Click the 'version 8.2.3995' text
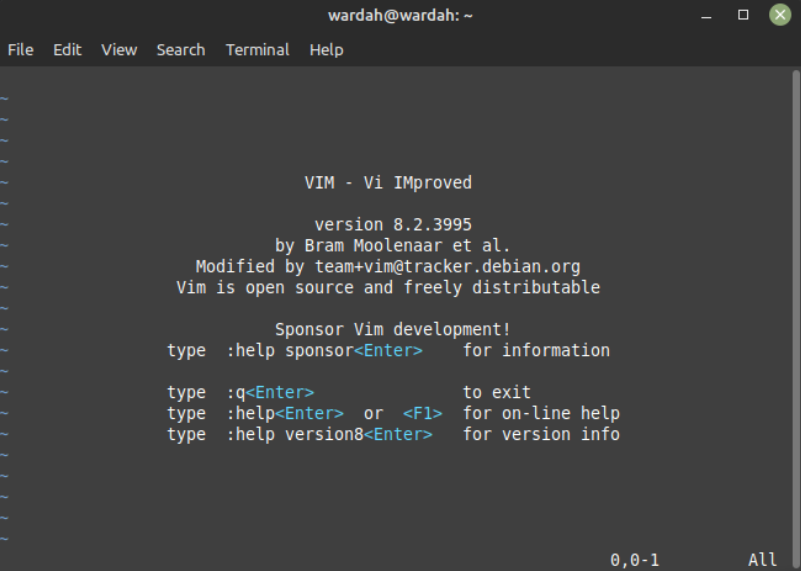Image resolution: width=801 pixels, height=571 pixels. pos(393,225)
